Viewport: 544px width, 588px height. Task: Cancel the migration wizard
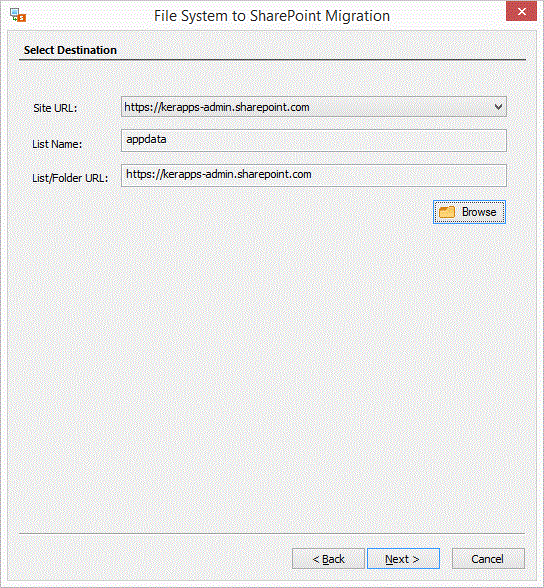tap(488, 558)
